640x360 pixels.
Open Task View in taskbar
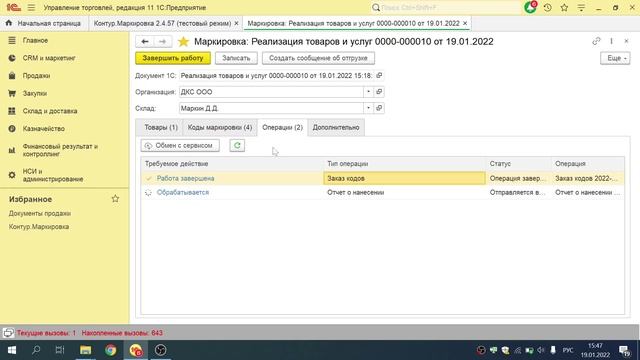coord(60,350)
